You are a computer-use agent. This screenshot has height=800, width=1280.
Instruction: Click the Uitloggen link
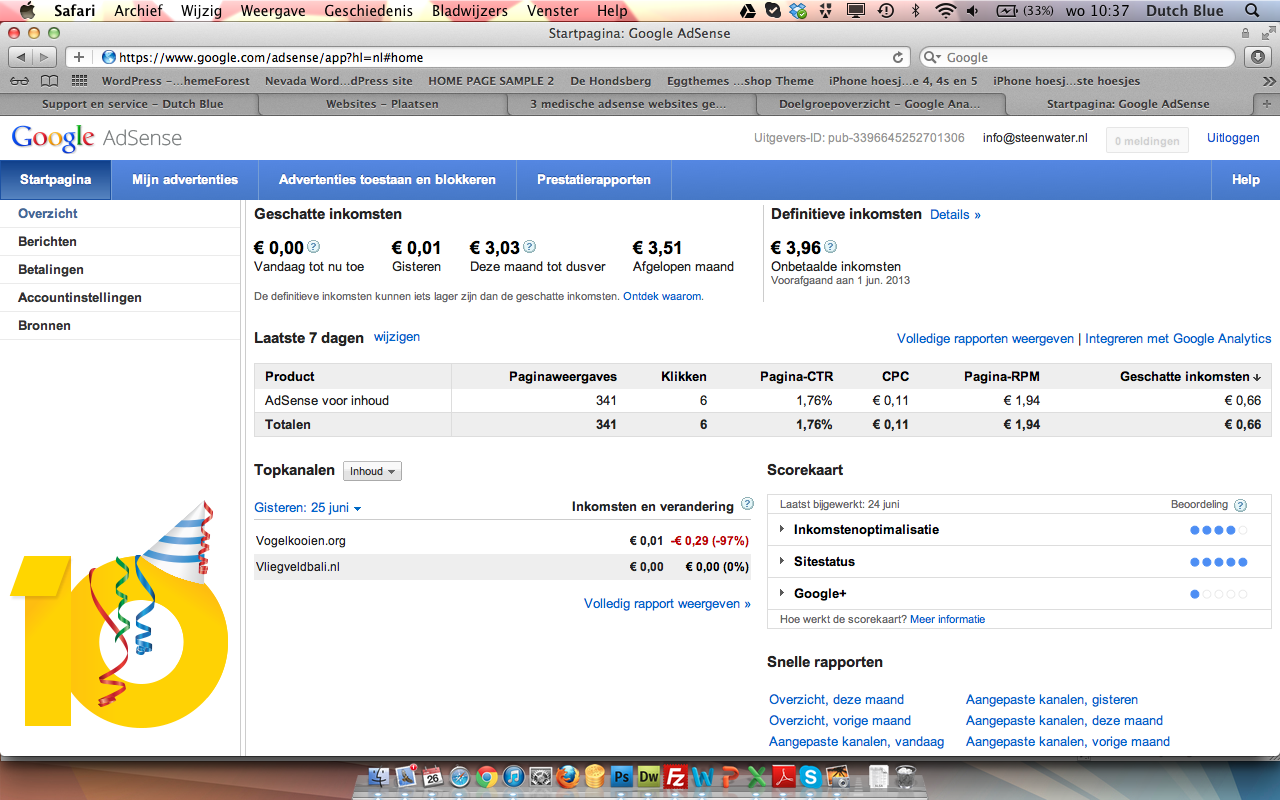1233,138
